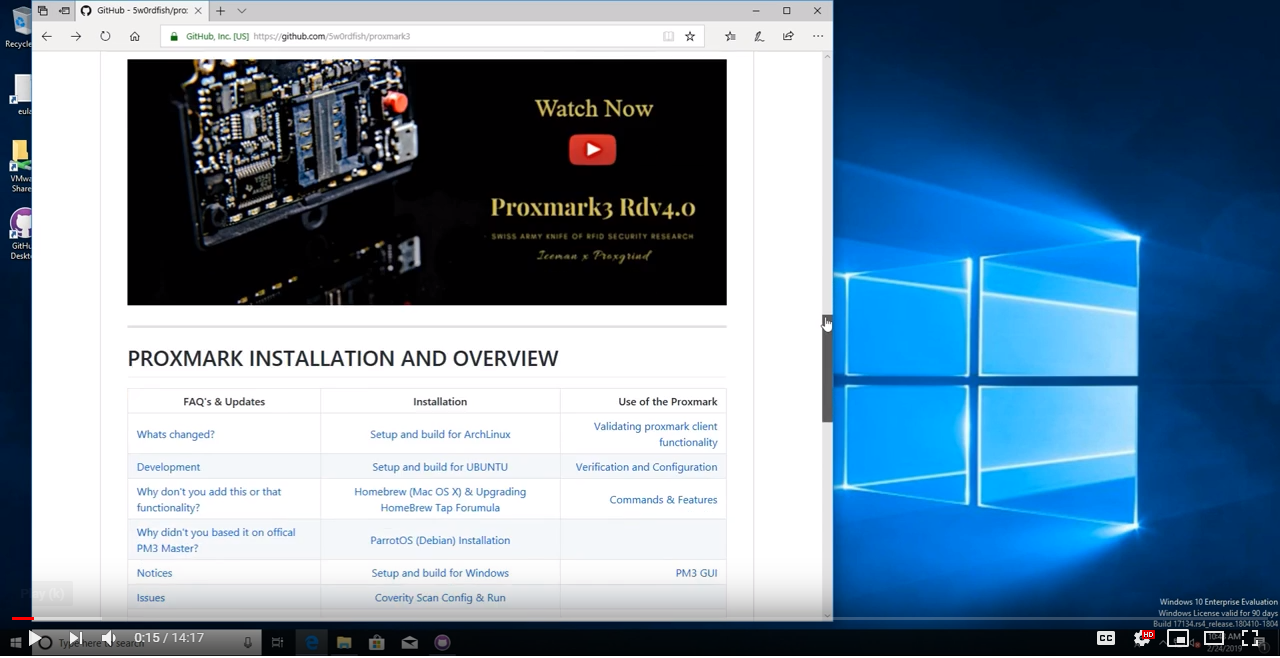
Task: Open the Edge home page
Action: [x=135, y=36]
